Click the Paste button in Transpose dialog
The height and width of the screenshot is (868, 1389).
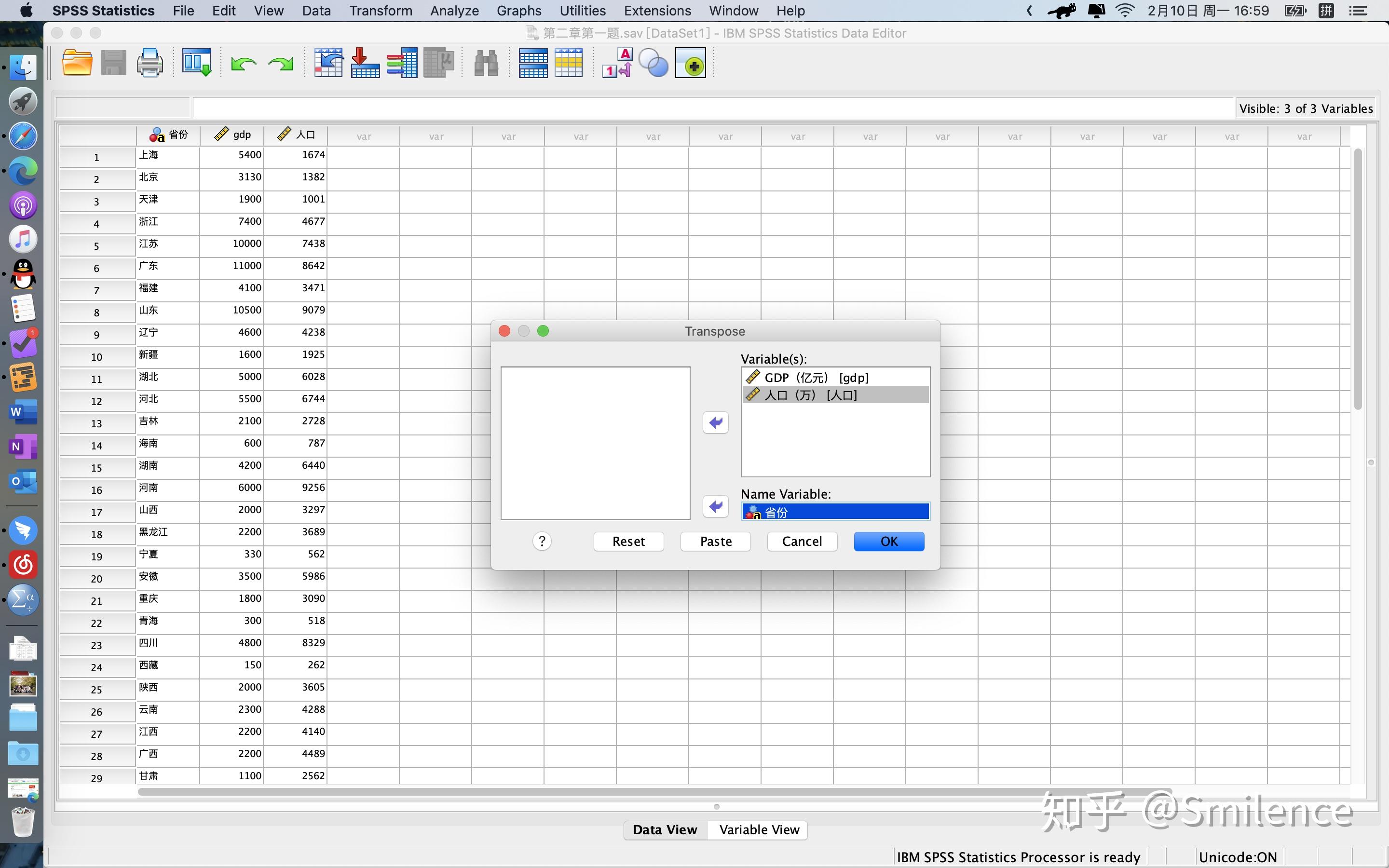click(715, 541)
